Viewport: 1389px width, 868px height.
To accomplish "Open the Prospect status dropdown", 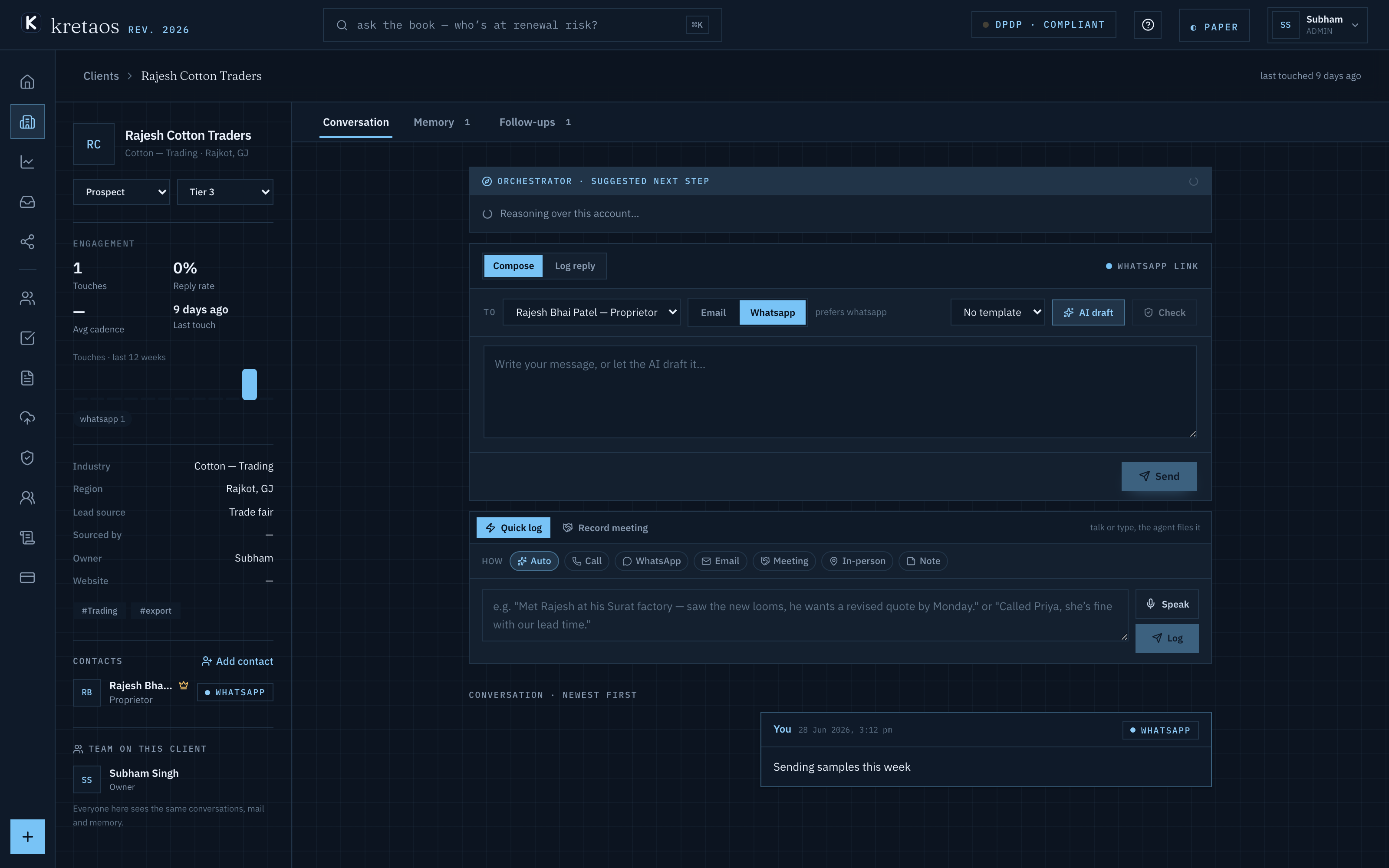I will [x=121, y=192].
